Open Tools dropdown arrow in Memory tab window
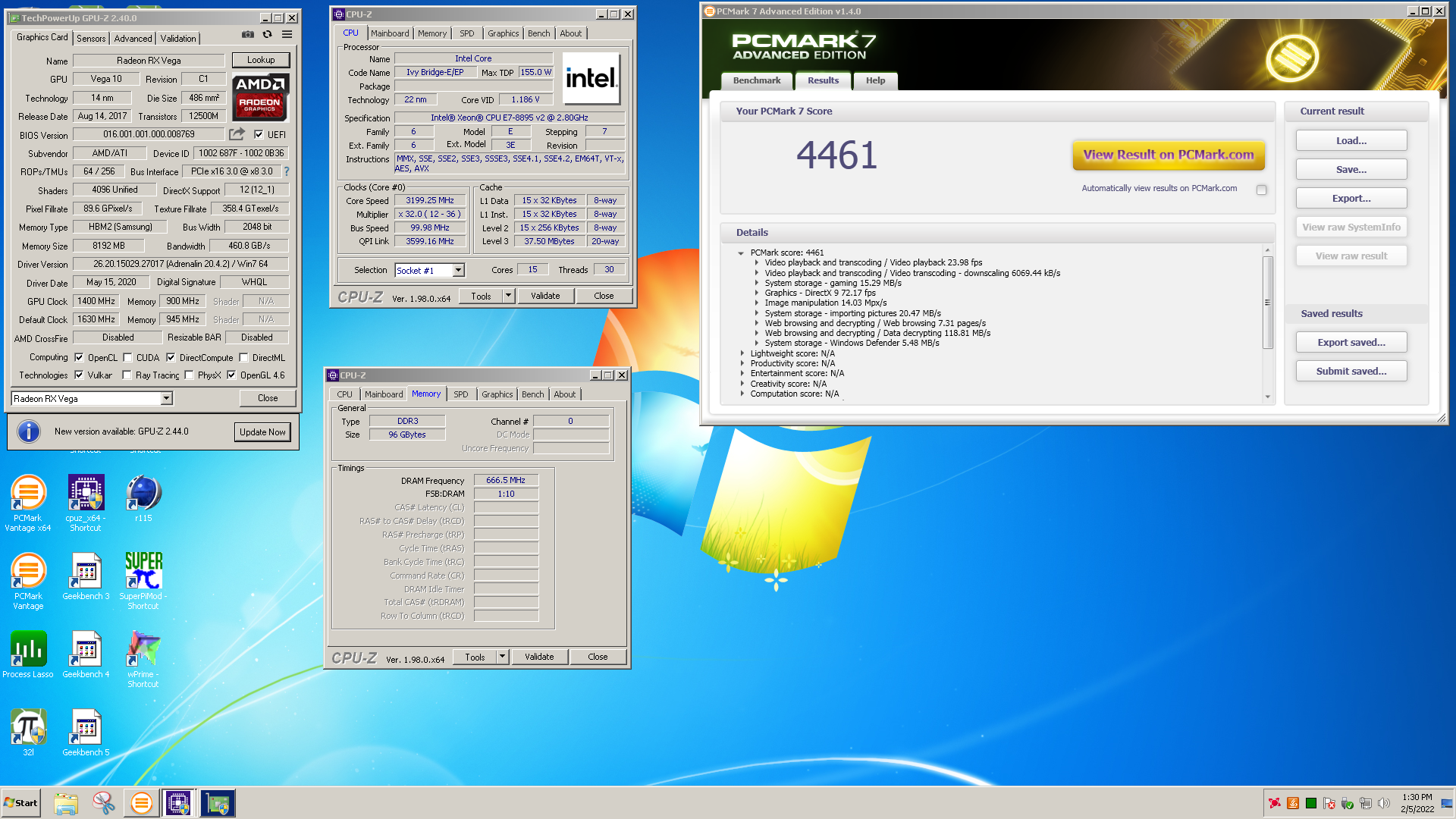Image resolution: width=1456 pixels, height=819 pixels. pos(502,657)
